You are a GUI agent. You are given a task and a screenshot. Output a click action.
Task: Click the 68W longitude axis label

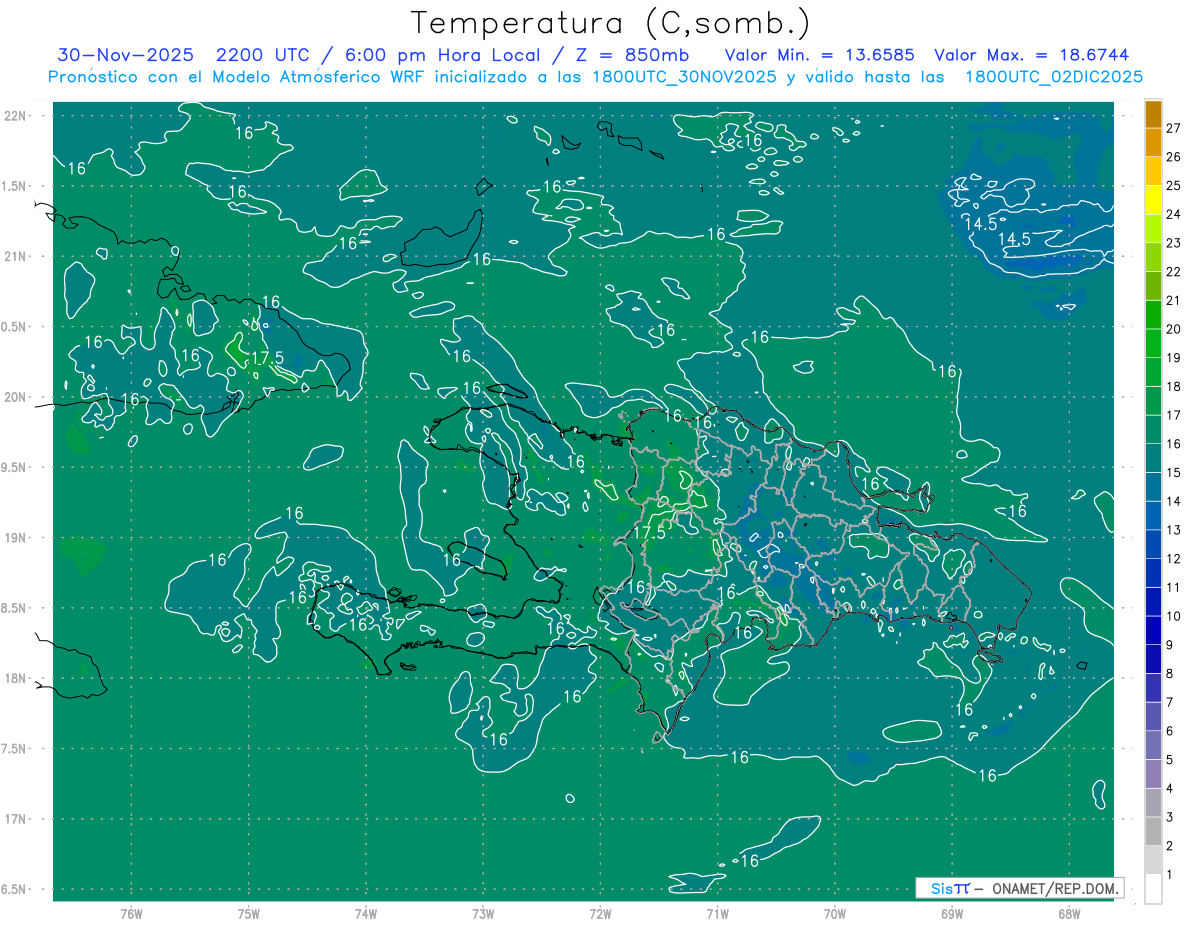[x=1068, y=913]
